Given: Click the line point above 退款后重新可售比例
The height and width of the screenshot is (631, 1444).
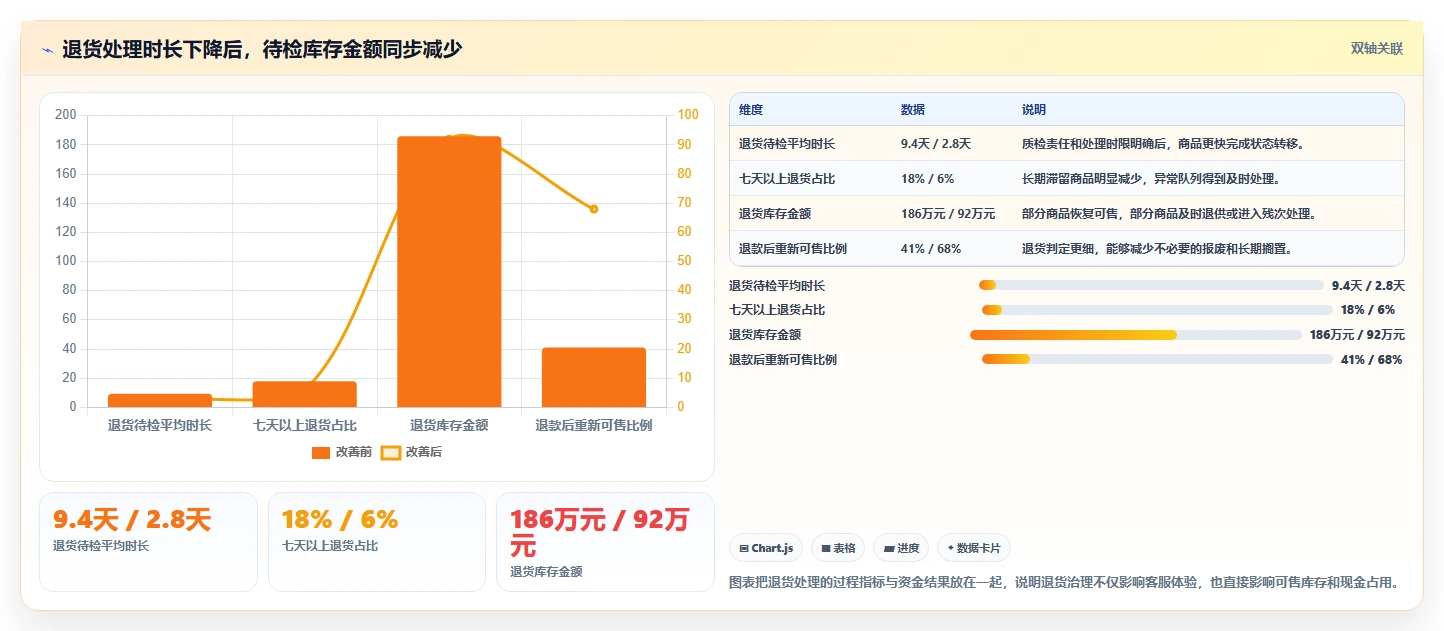Looking at the screenshot, I should [x=594, y=209].
